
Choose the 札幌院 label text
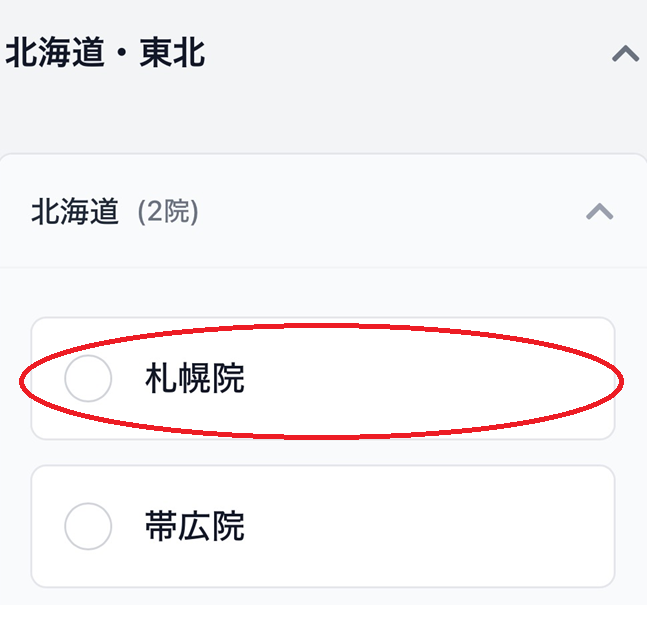coord(195,379)
